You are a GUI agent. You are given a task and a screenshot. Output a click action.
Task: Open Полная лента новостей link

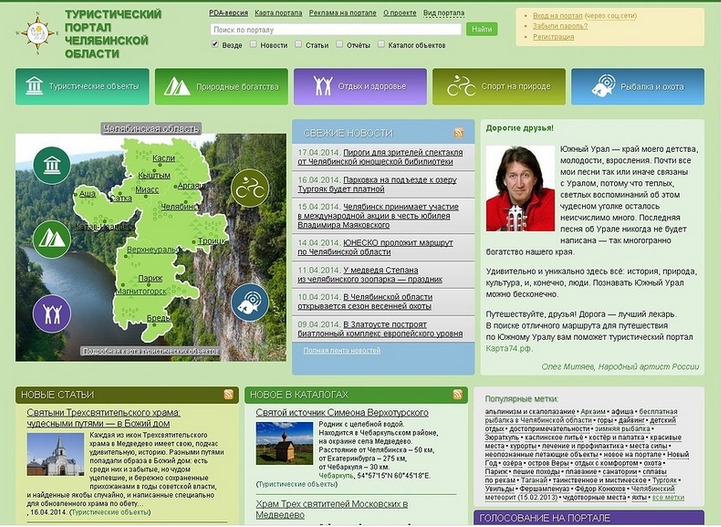click(x=342, y=350)
